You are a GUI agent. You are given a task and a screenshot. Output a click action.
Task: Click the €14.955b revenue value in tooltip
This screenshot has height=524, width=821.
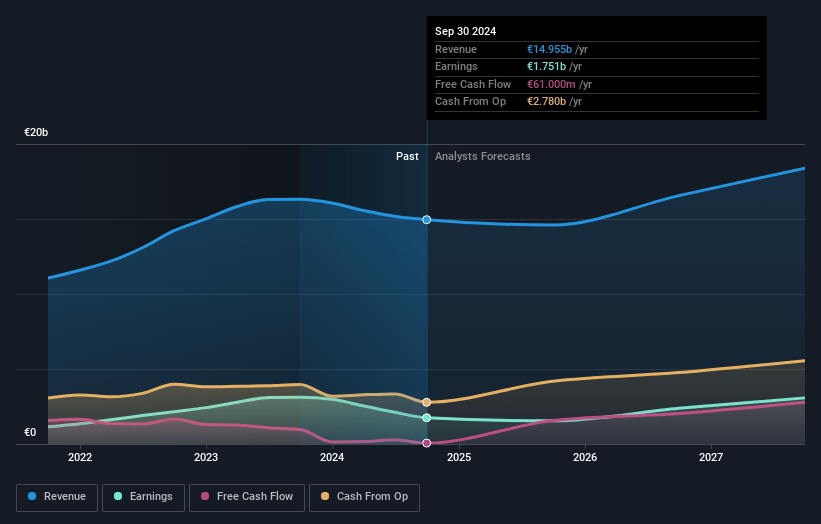549,49
